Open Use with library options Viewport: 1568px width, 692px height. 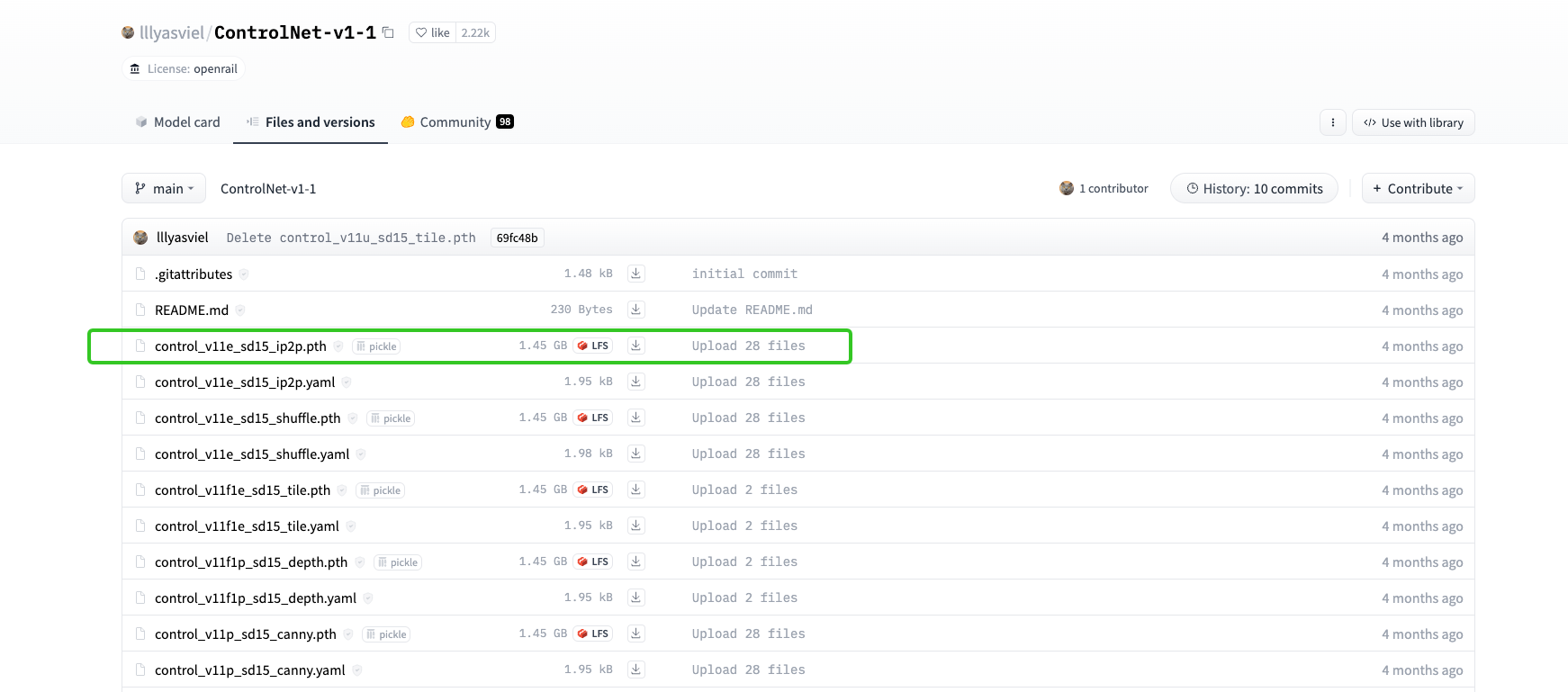click(1413, 122)
